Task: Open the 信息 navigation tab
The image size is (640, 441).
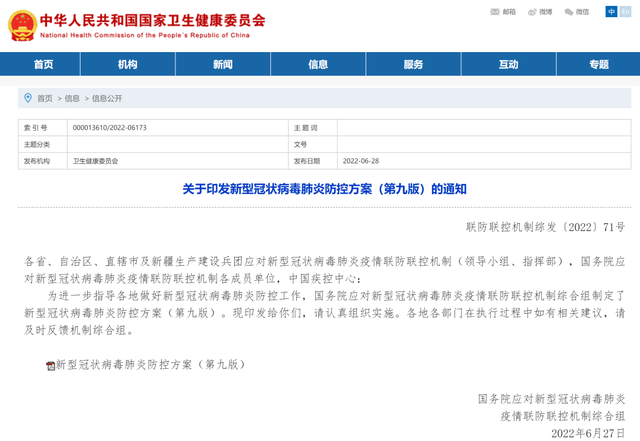Action: [x=318, y=64]
